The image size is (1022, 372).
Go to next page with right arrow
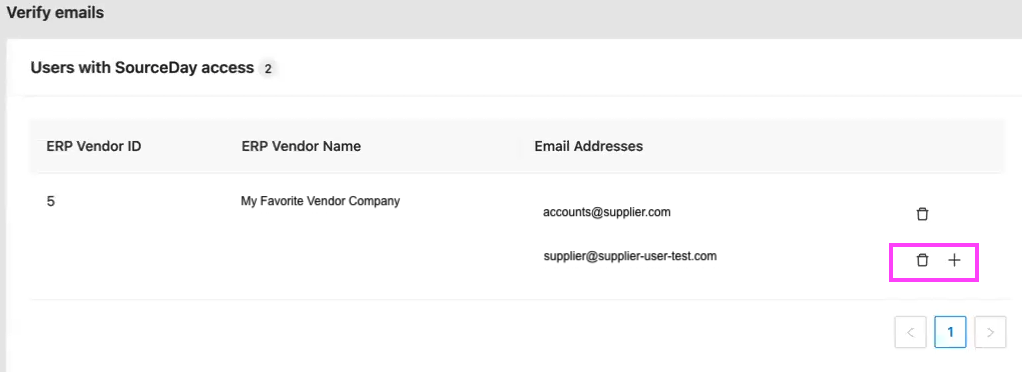990,332
